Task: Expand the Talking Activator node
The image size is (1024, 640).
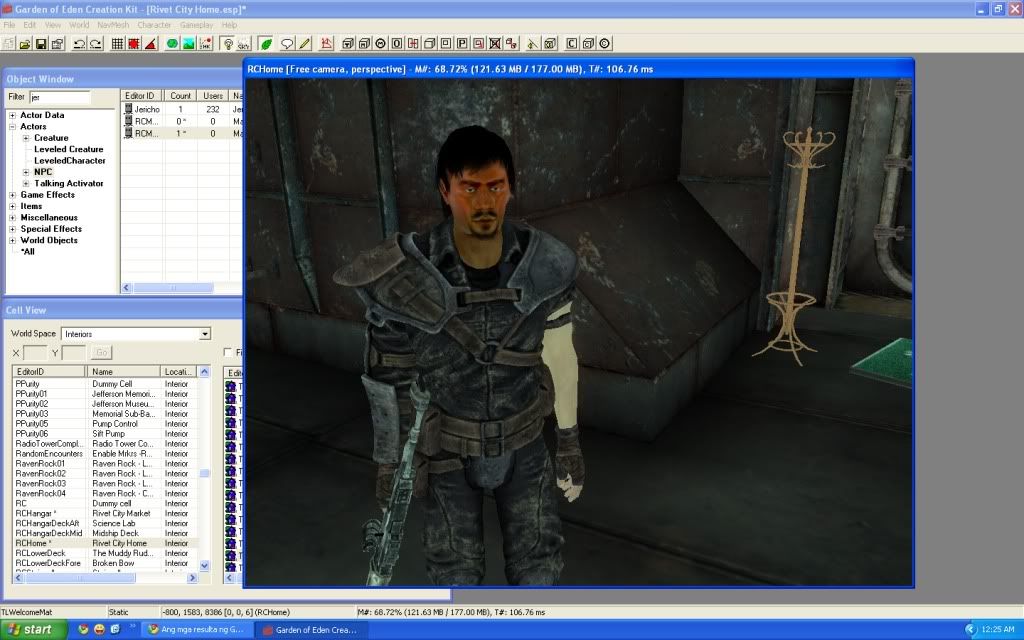Action: 26,184
